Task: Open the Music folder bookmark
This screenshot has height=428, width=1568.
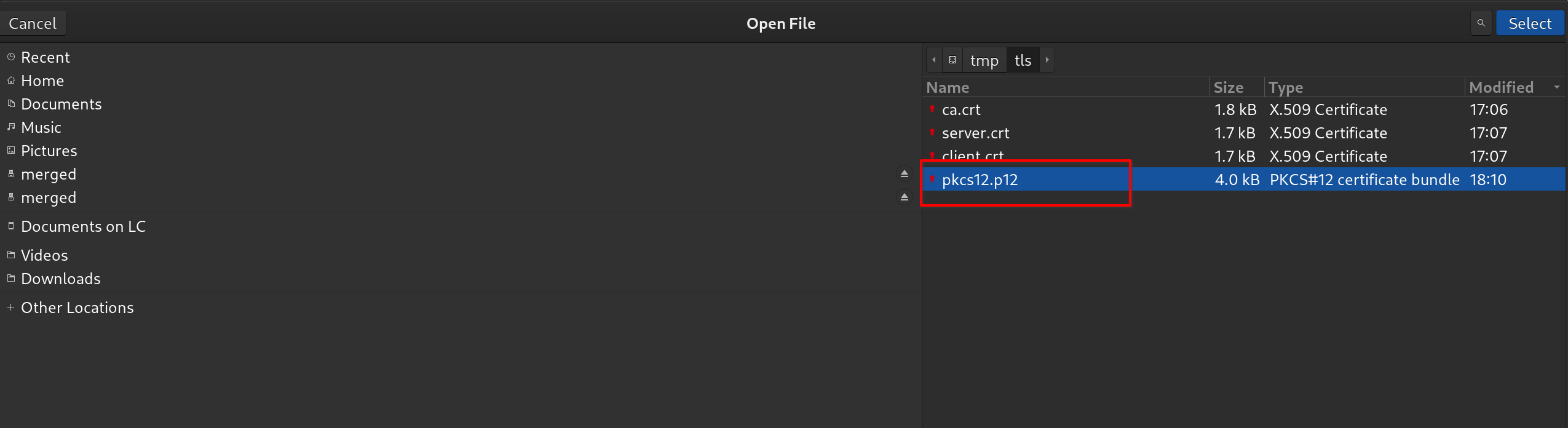Action: pyautogui.click(x=41, y=127)
